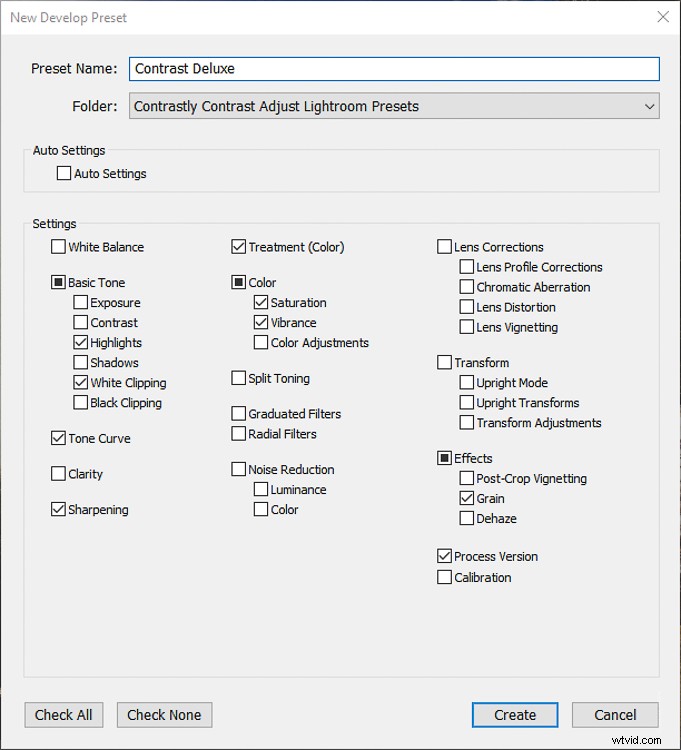The width and height of the screenshot is (681, 750).
Task: Check the White Balance option
Action: click(x=58, y=247)
